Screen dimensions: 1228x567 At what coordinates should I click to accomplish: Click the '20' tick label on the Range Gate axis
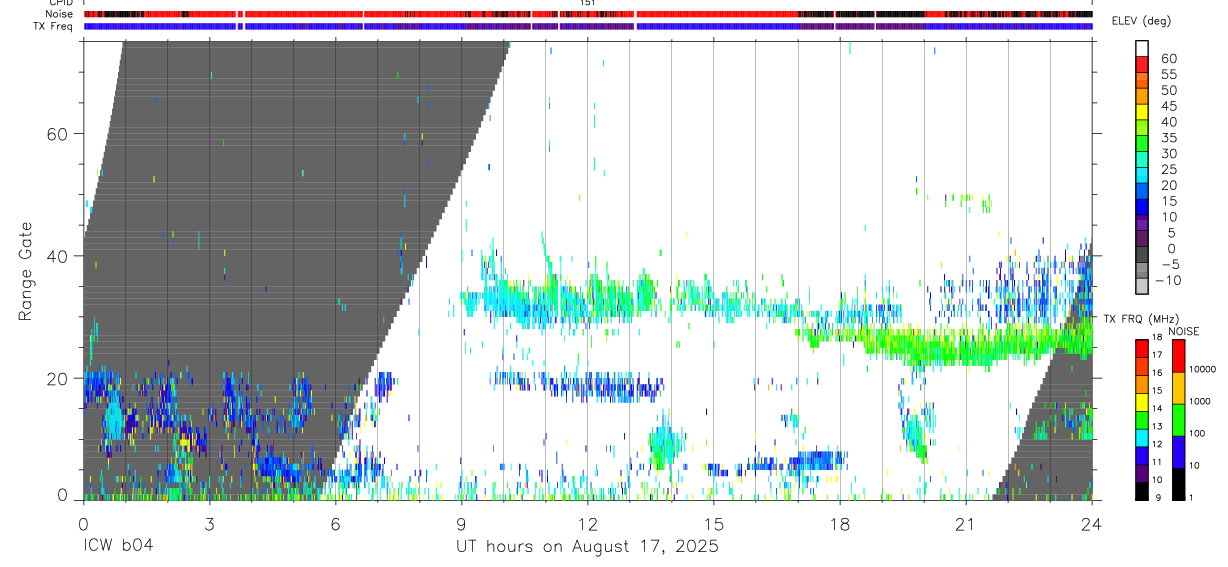55,379
